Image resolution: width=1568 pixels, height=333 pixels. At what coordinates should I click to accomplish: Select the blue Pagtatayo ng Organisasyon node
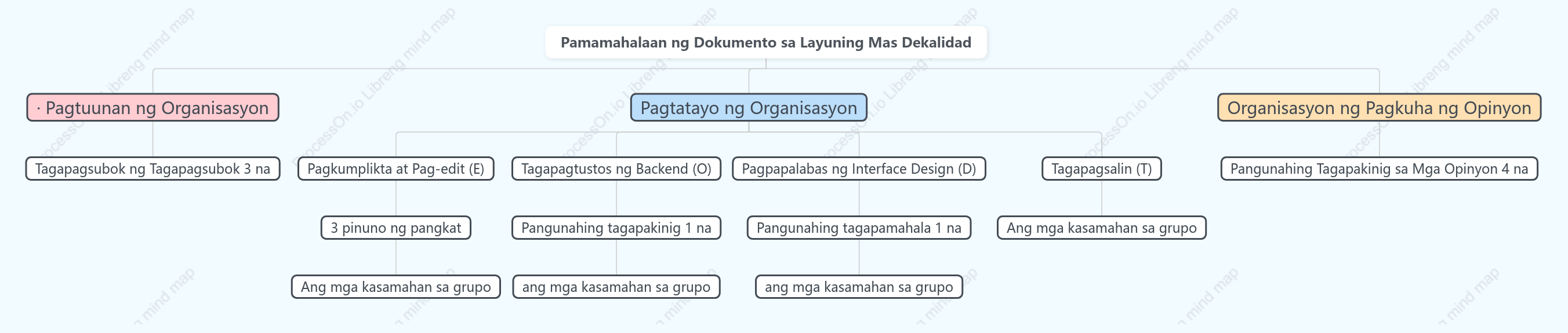pyautogui.click(x=749, y=108)
